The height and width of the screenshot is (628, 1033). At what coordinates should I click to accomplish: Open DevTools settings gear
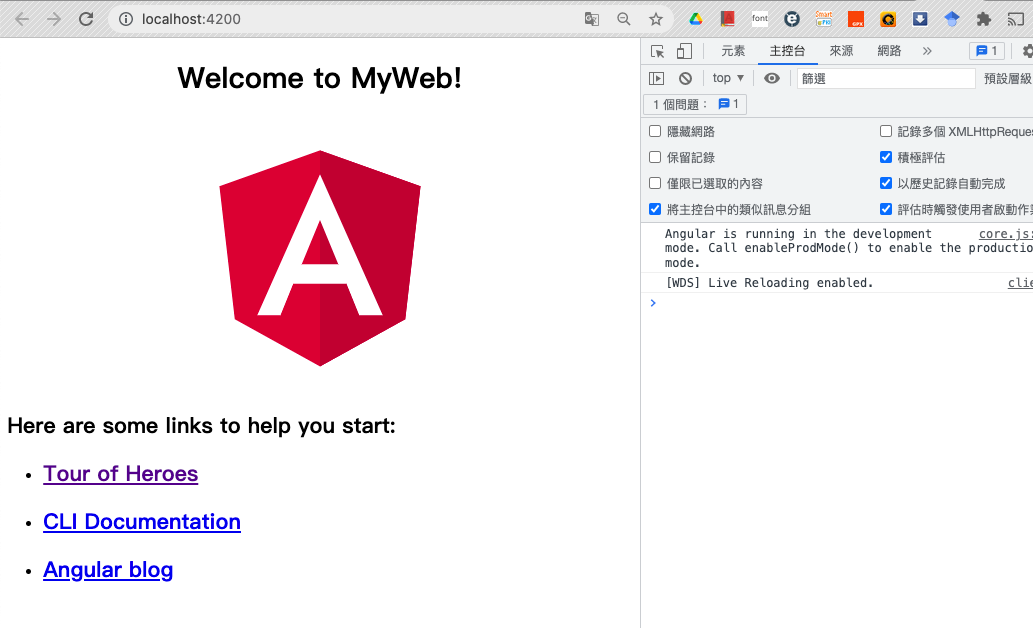[x=1028, y=51]
